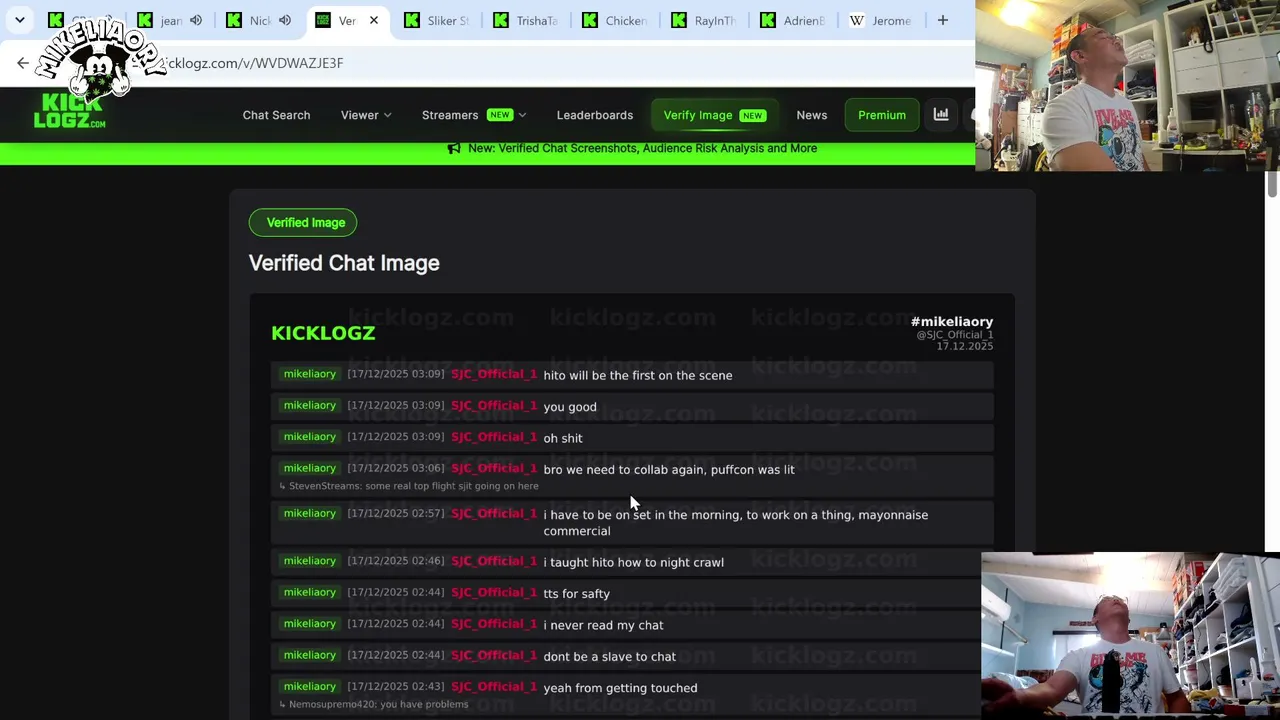Close the active Ver tab
This screenshot has width=1280, height=720.
[373, 20]
